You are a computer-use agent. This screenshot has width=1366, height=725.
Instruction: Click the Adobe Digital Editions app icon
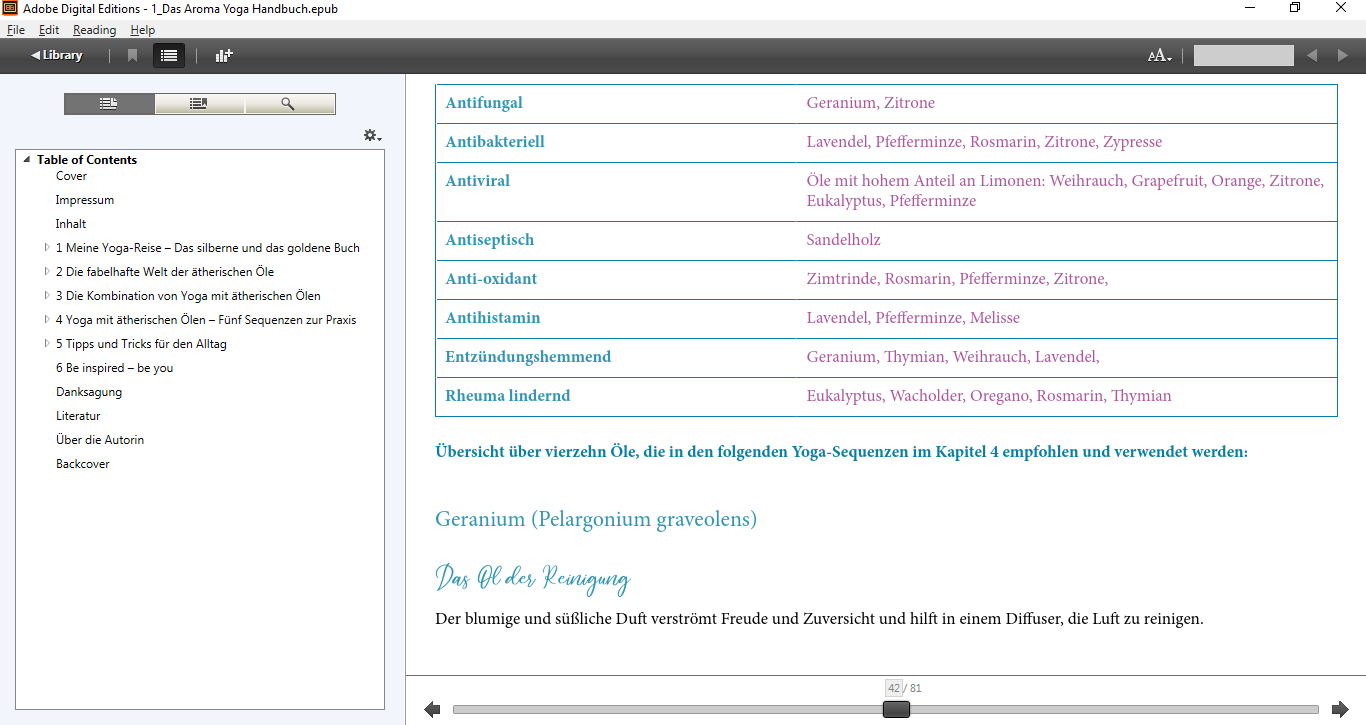coord(10,8)
